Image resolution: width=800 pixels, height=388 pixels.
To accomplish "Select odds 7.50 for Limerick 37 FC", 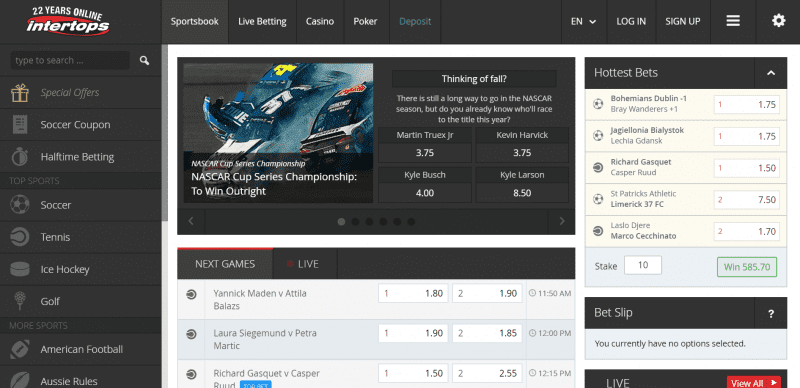I will click(746, 200).
